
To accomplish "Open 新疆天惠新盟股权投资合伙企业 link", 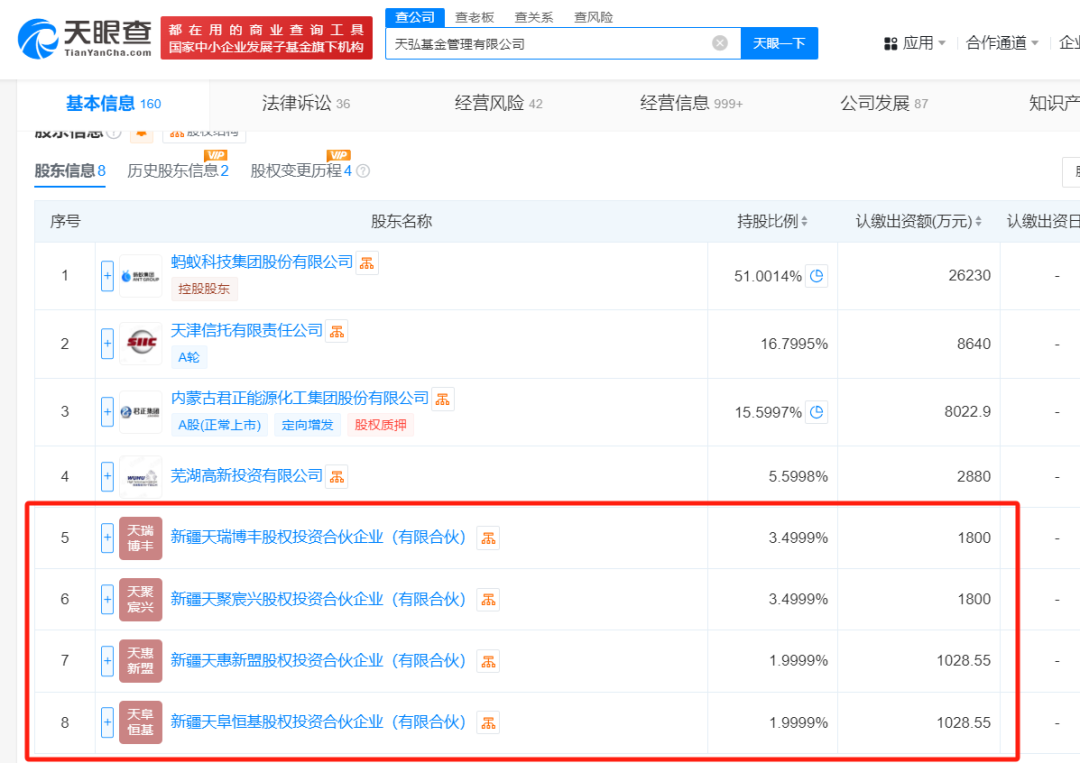I will [x=318, y=660].
